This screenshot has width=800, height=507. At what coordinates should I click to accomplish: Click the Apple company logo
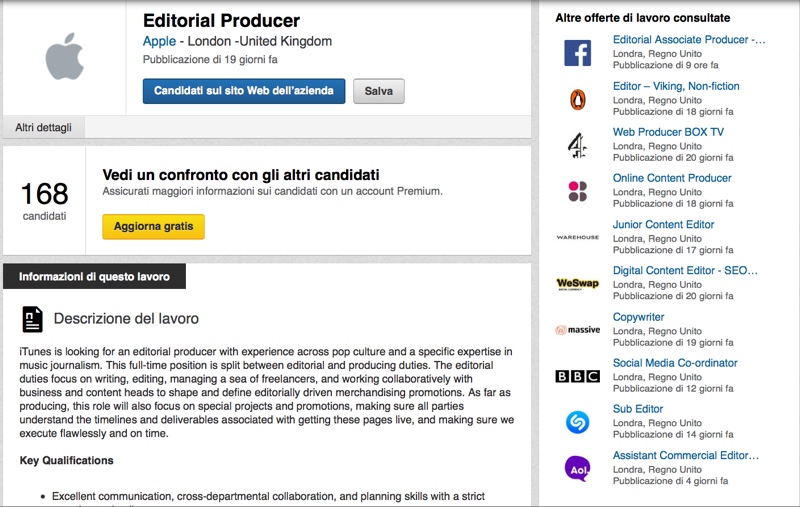(x=64, y=55)
